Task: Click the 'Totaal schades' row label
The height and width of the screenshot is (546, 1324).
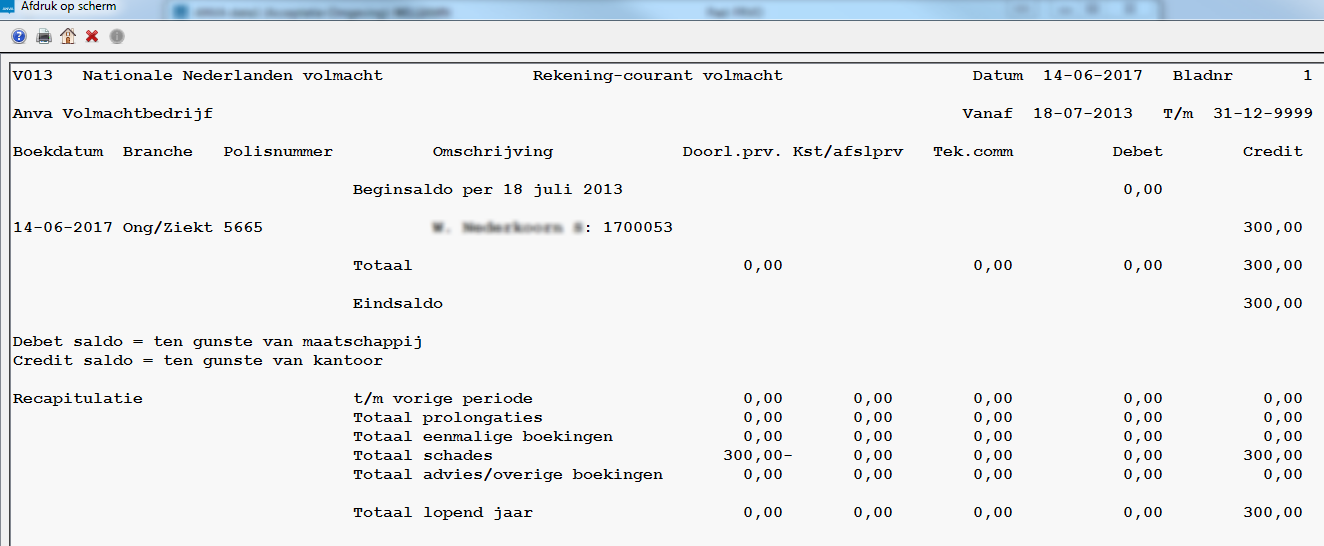Action: coord(422,456)
